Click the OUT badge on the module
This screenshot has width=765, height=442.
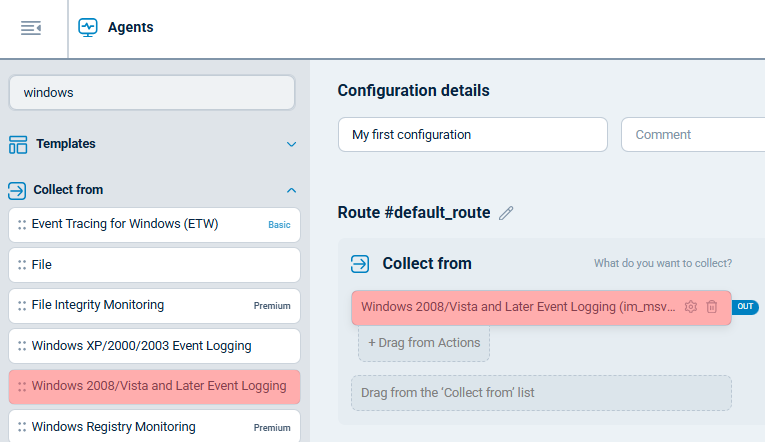(745, 307)
